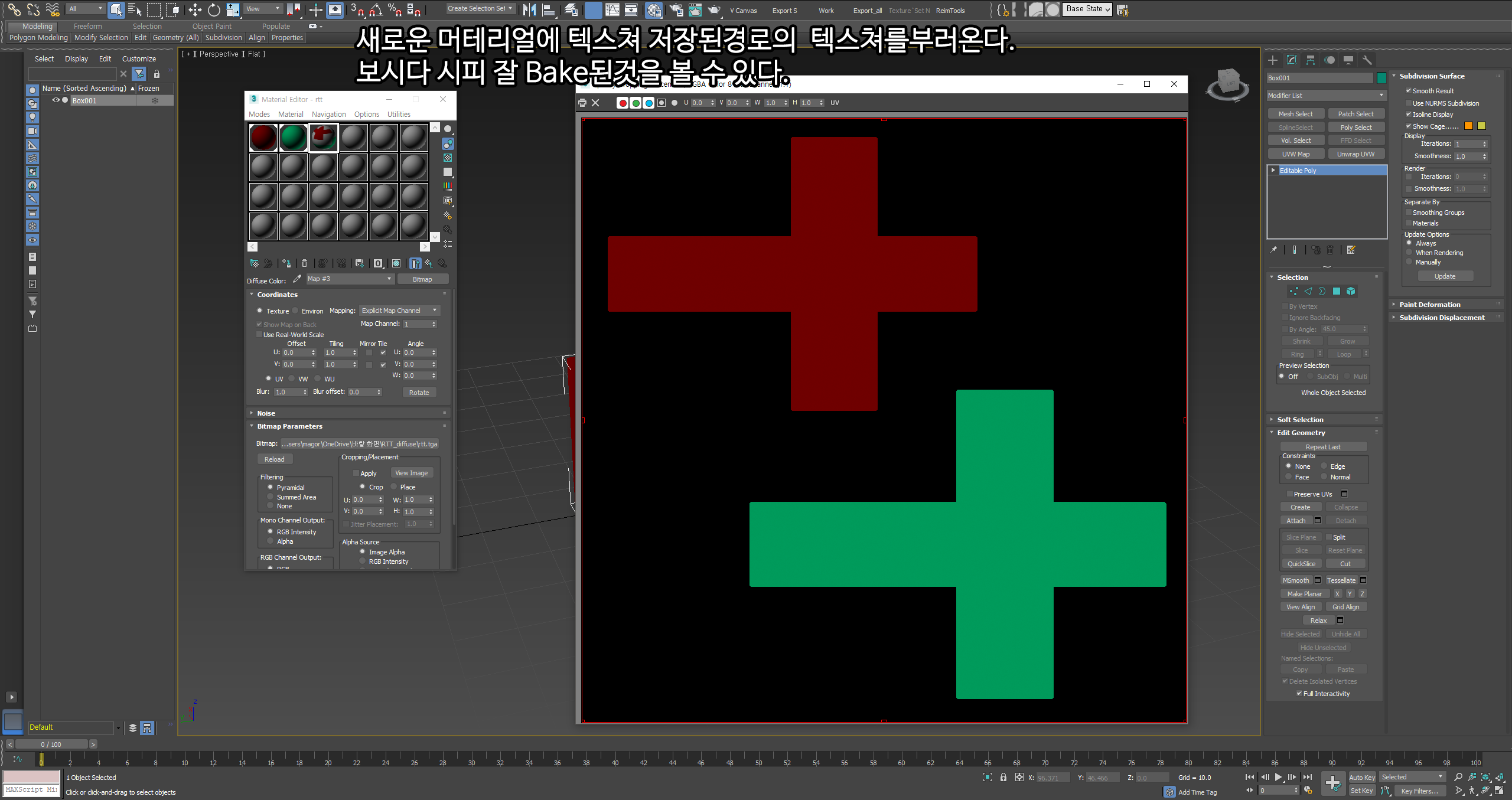Open the Navigation menu in Material Editor

click(x=328, y=115)
